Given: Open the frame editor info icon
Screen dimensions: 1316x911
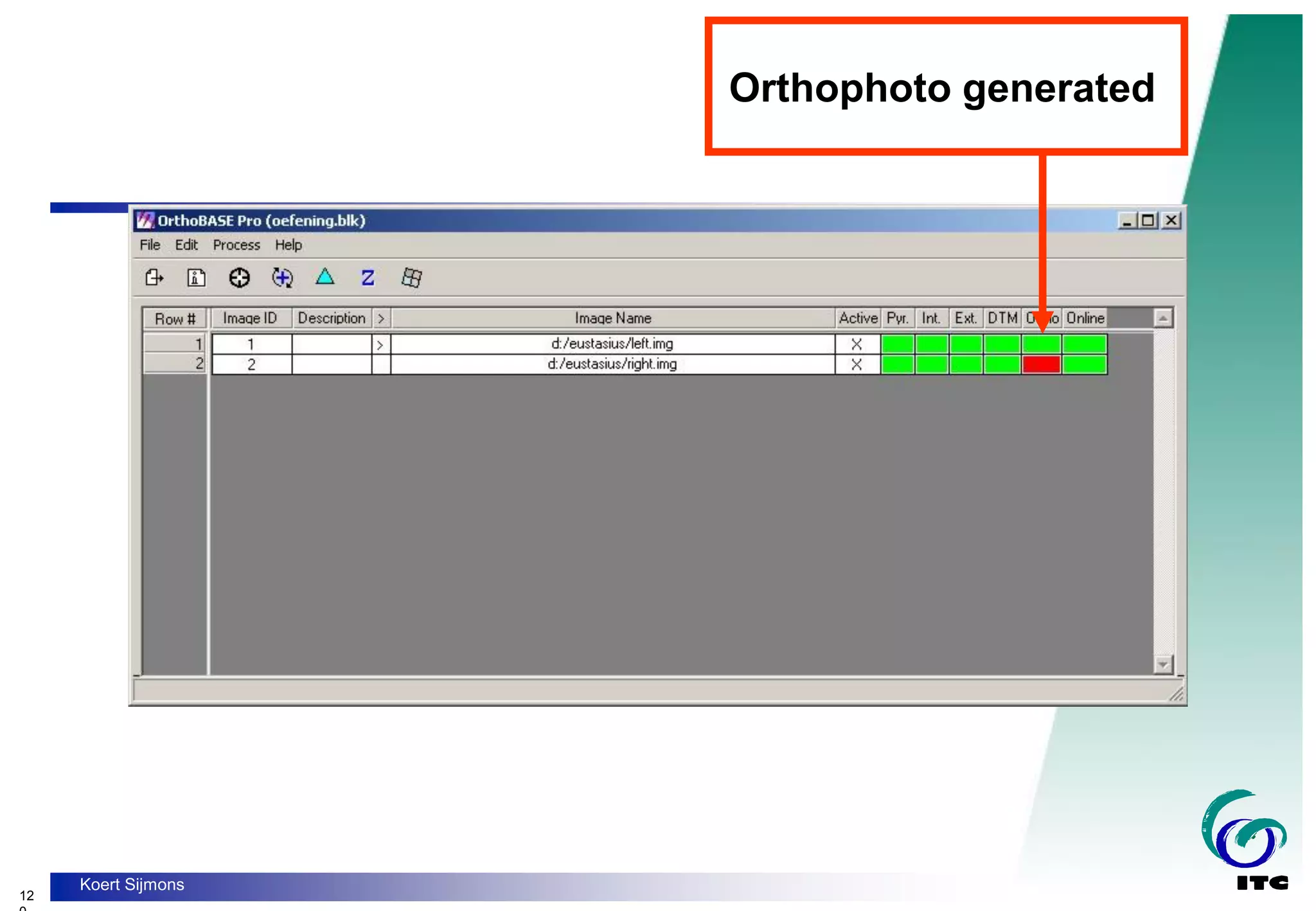Looking at the screenshot, I should coord(196,278).
